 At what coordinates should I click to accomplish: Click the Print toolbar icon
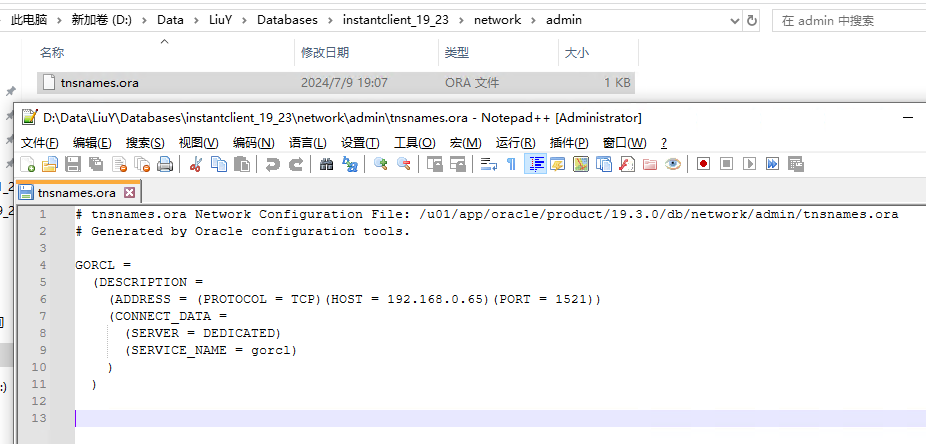[165, 164]
